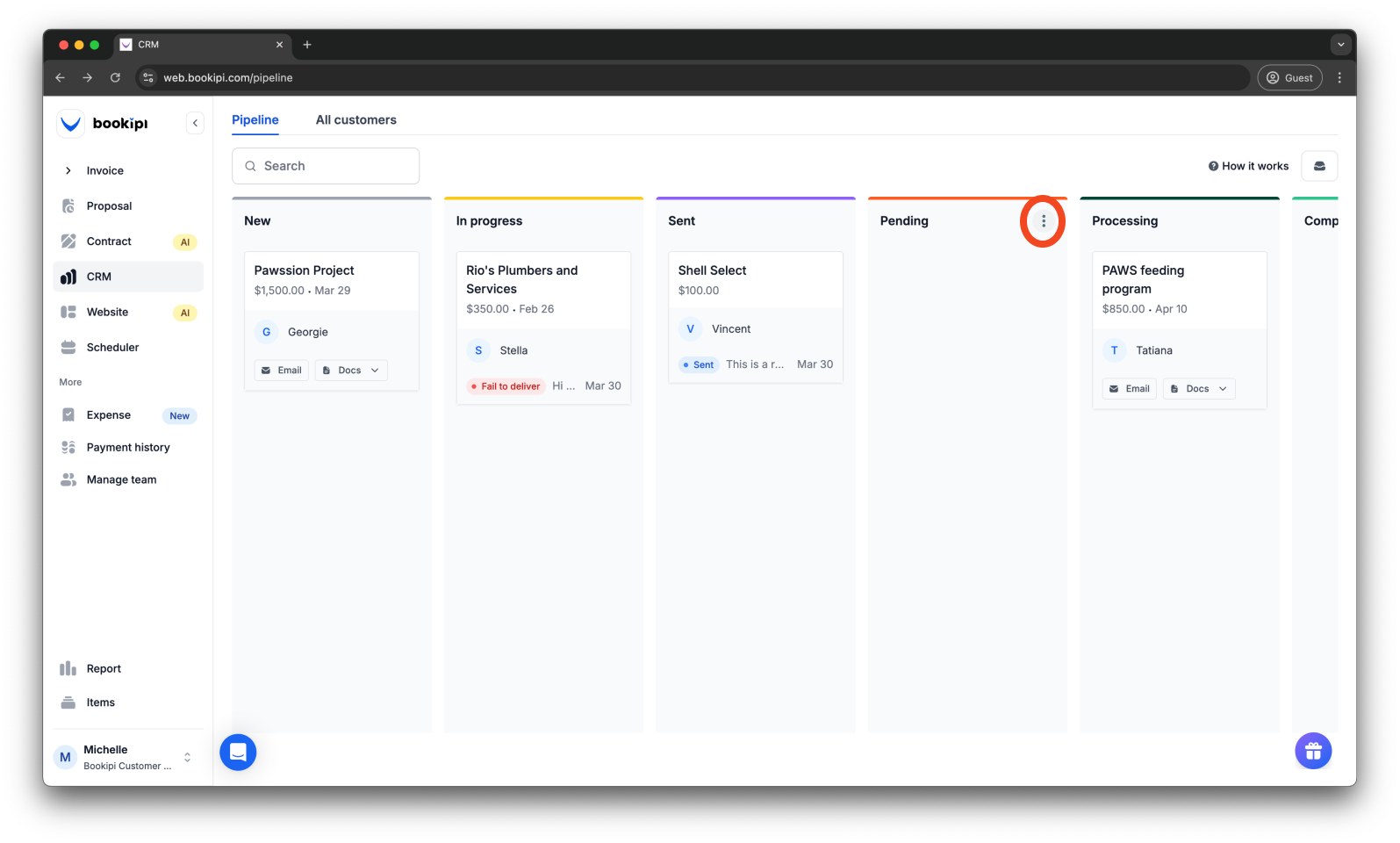Open Michelle account switcher
The width and height of the screenshot is (1400, 843).
pos(128,757)
